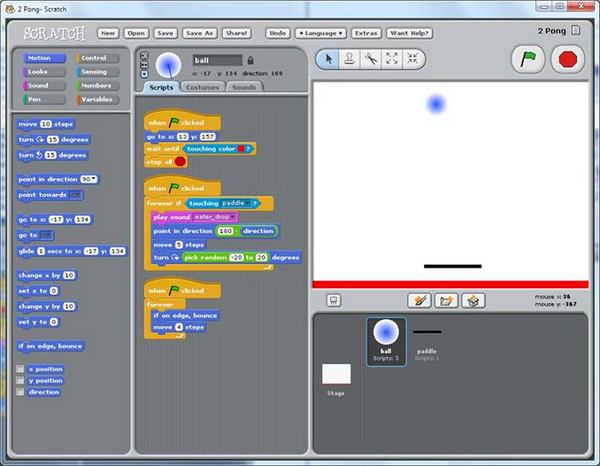Open the Pen block category
This screenshot has height=466, width=600.
tap(44, 99)
